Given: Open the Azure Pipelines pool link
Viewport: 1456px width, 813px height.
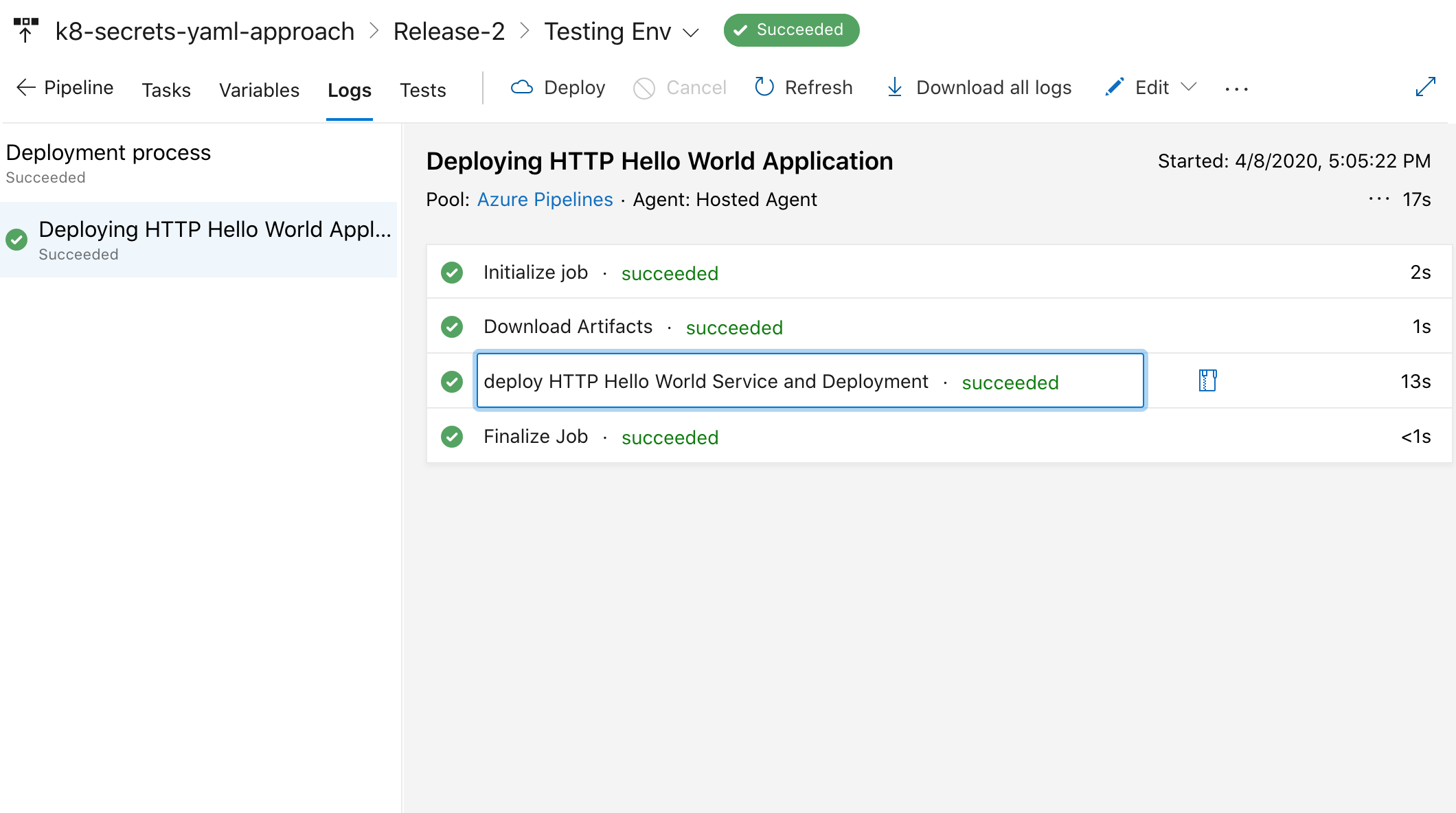Looking at the screenshot, I should (545, 200).
